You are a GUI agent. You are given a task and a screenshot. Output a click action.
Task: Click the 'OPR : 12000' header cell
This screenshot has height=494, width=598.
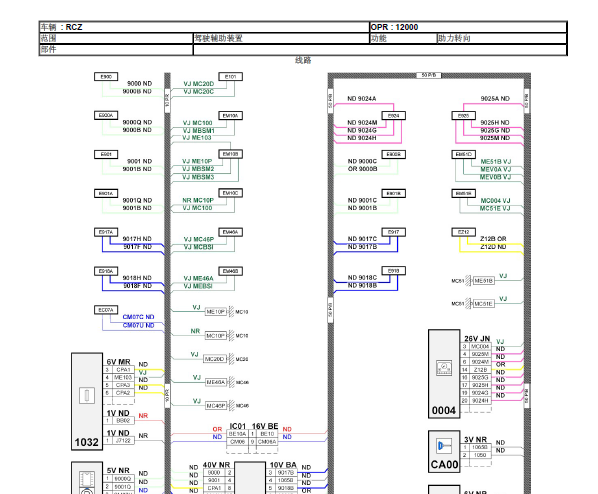[x=468, y=27]
